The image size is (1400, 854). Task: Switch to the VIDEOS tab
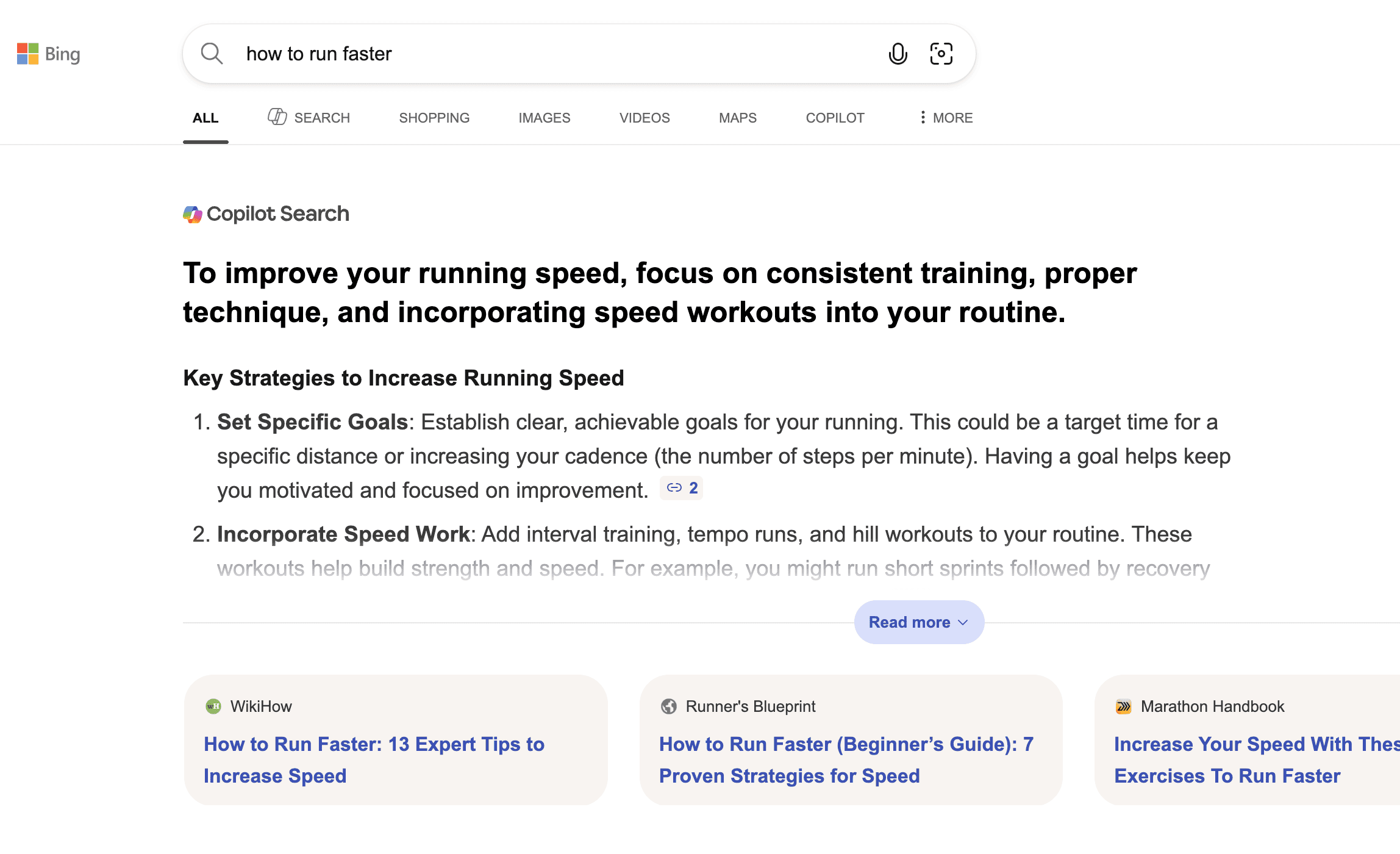(x=644, y=117)
